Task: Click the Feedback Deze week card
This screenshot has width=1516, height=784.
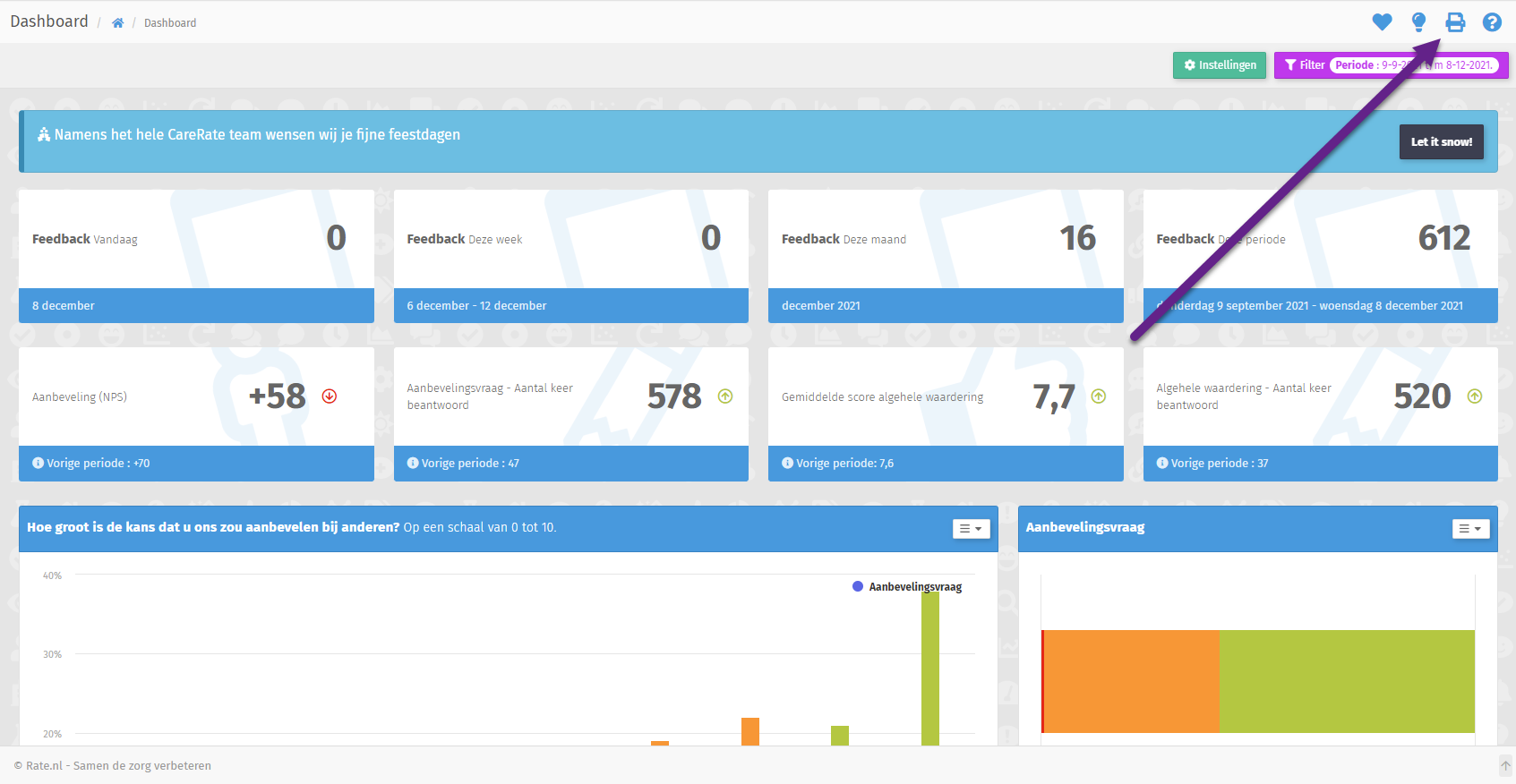Action: 571,256
